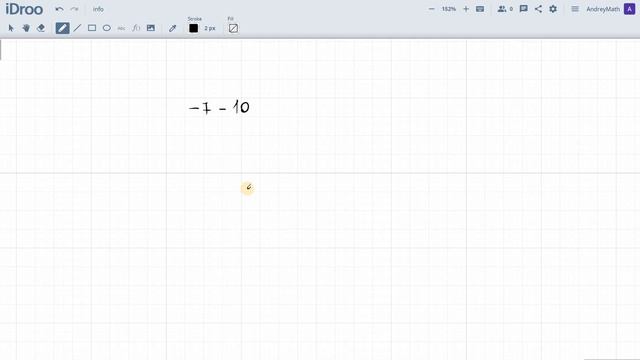Choose the eraser tool
640x360 pixels.
click(41, 28)
